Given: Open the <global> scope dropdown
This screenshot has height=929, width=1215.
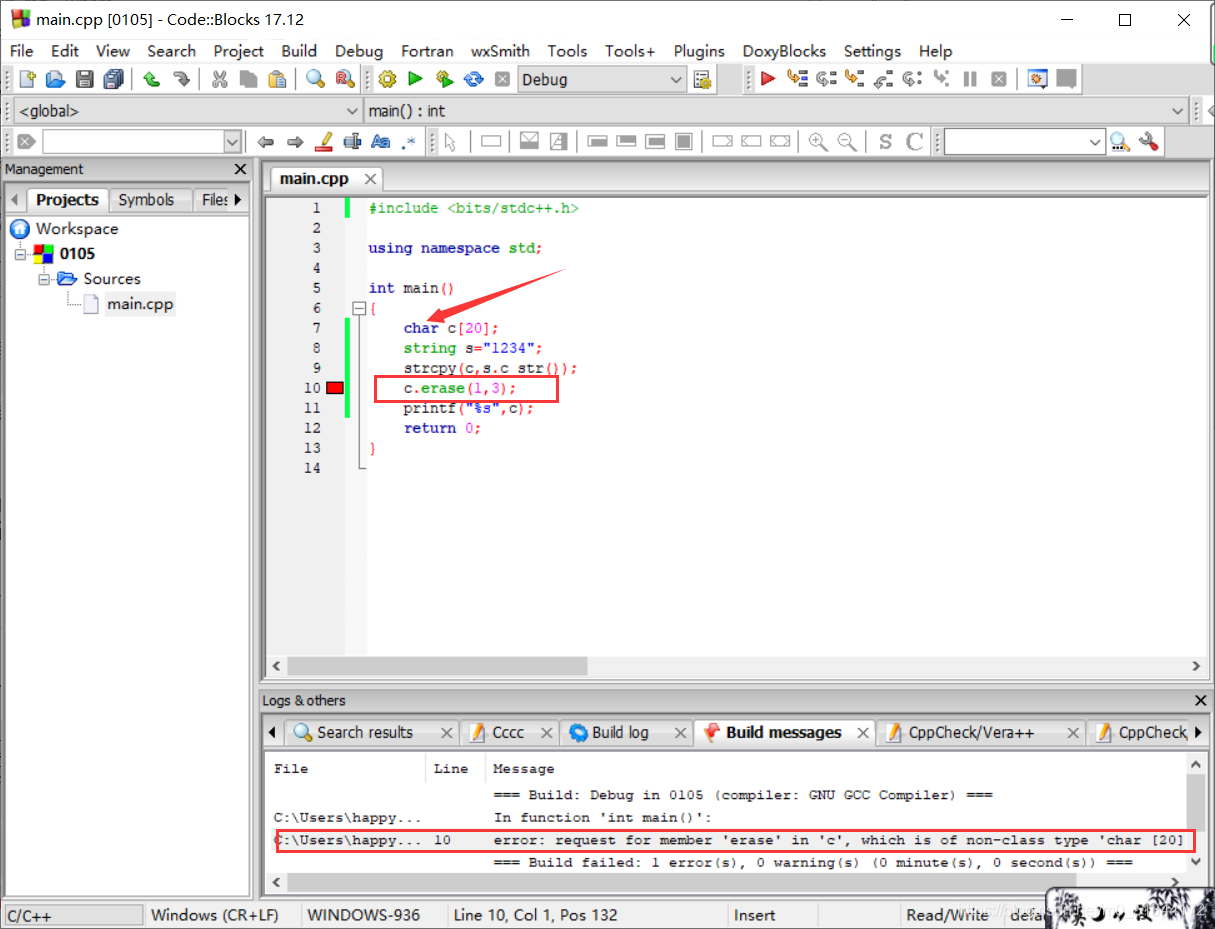Looking at the screenshot, I should [352, 111].
